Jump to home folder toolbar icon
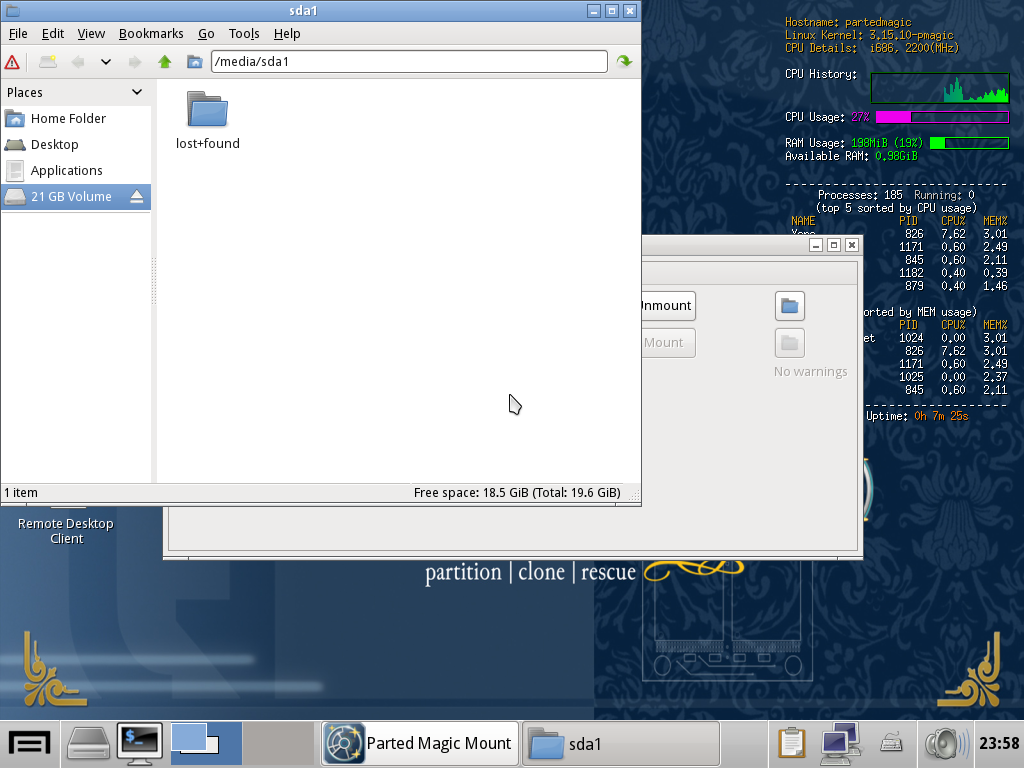 click(195, 62)
